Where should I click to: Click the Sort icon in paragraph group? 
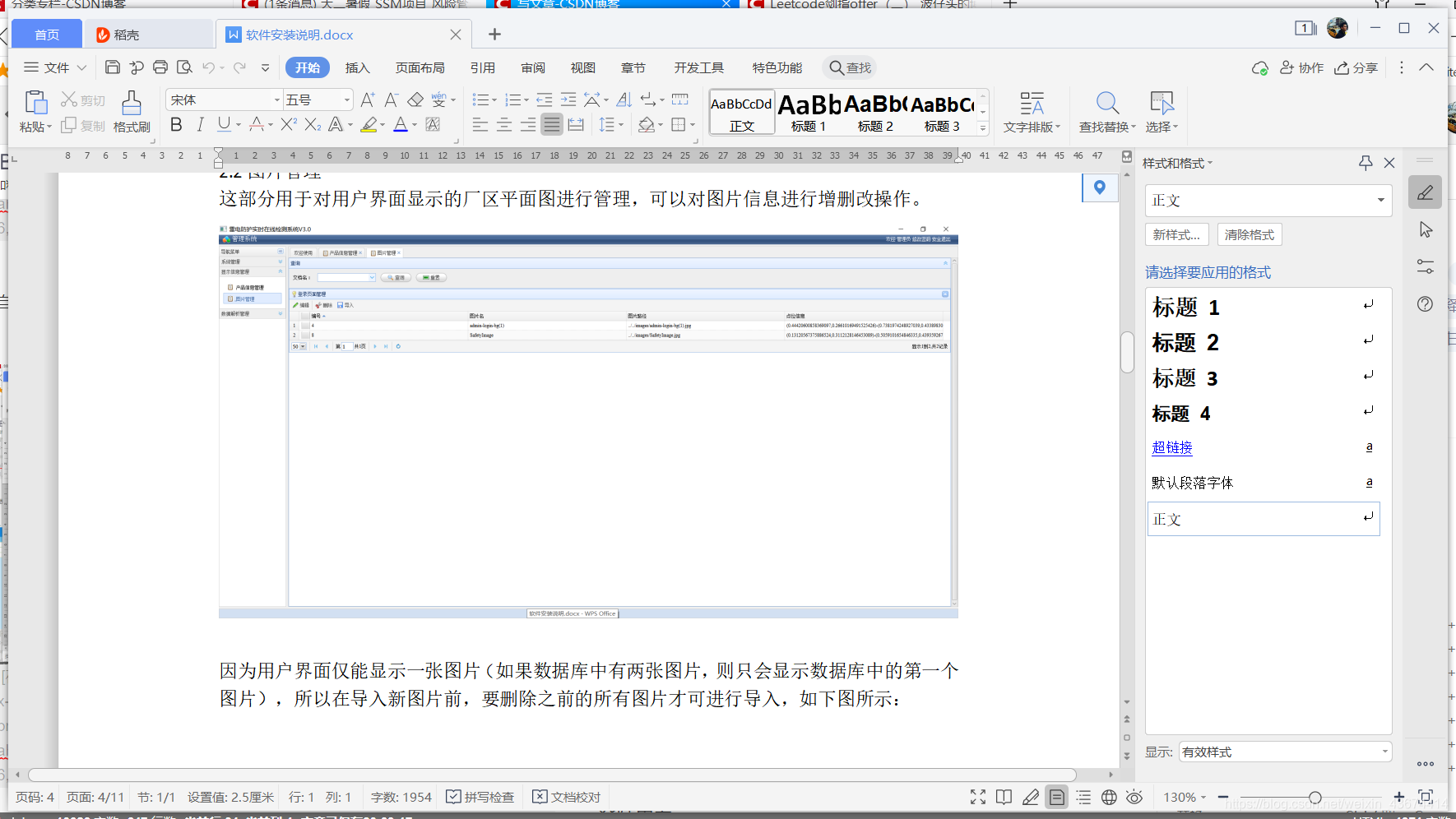(x=624, y=99)
